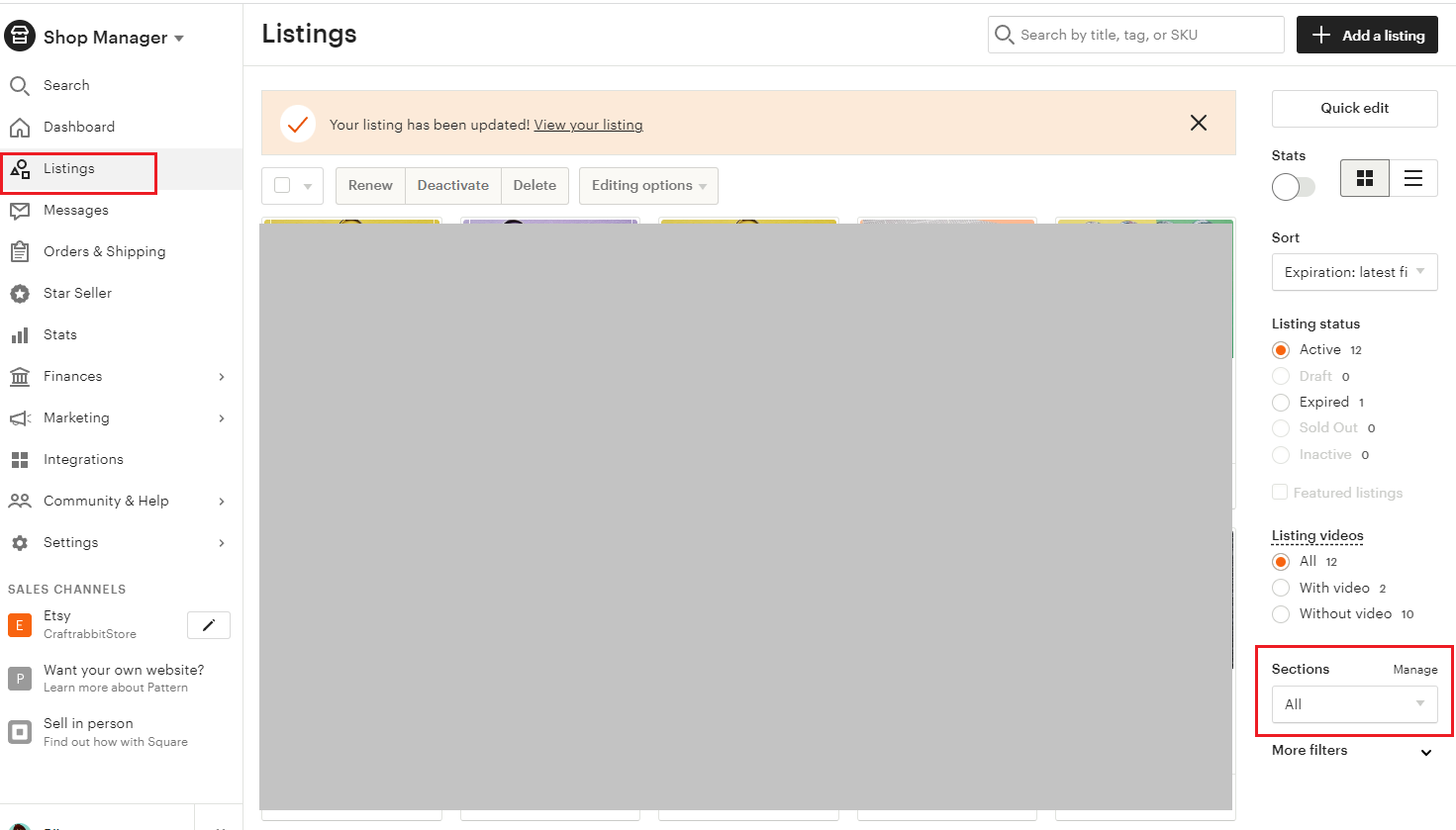1456x830 pixels.
Task: Open the View your listing link
Action: [589, 126]
